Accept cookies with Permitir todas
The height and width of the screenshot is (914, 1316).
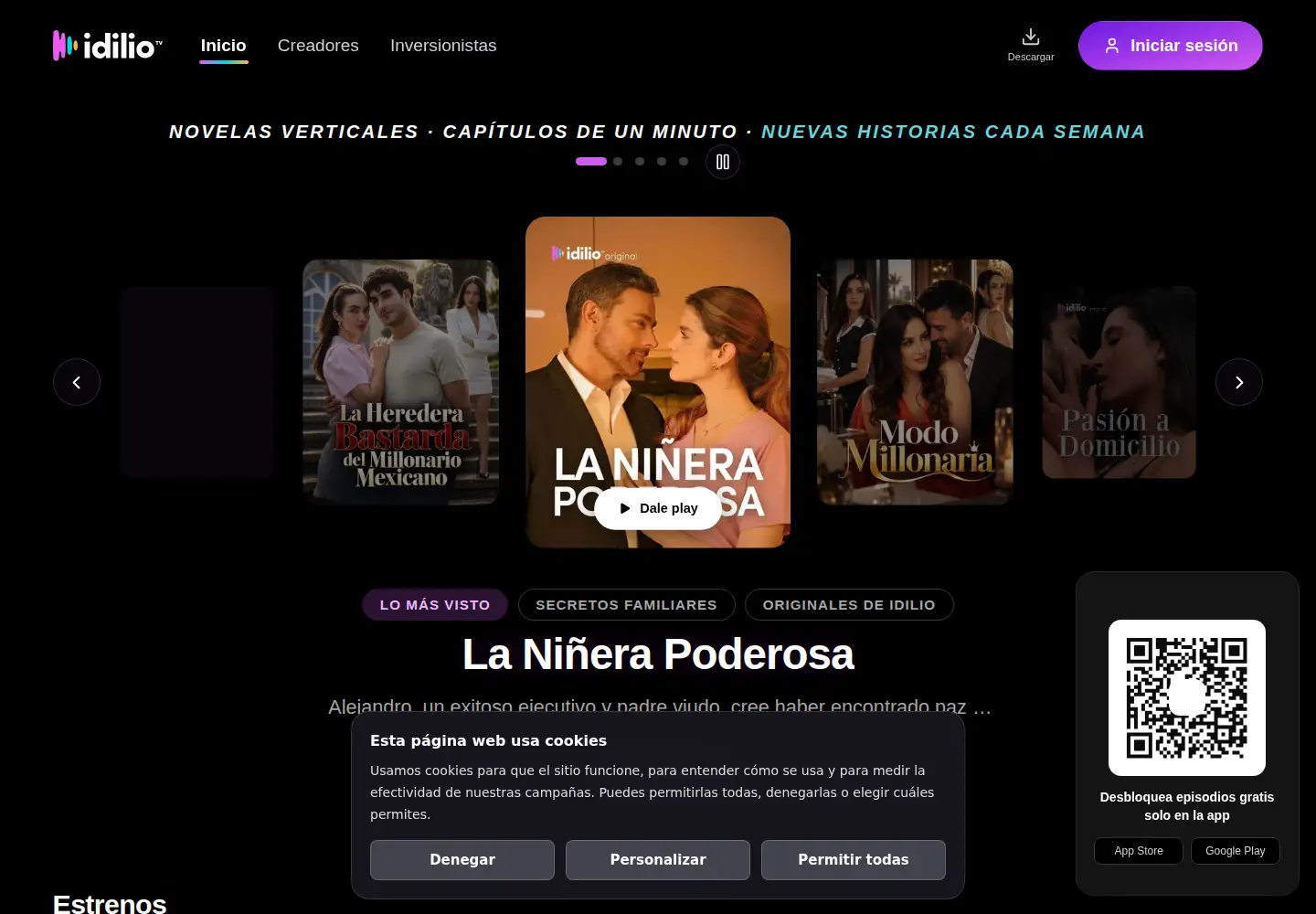(x=854, y=860)
